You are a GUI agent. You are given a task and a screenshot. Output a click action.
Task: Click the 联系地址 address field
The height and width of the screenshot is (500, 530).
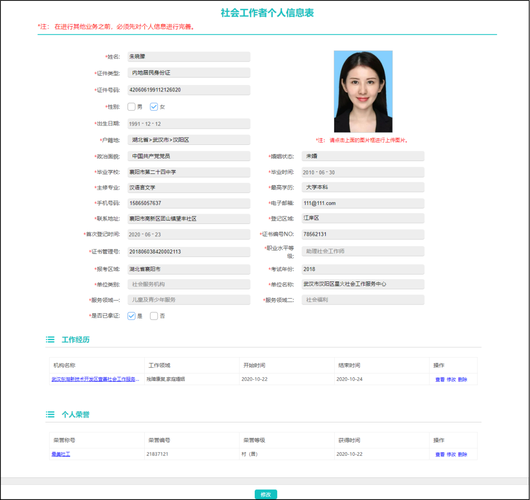click(x=189, y=219)
